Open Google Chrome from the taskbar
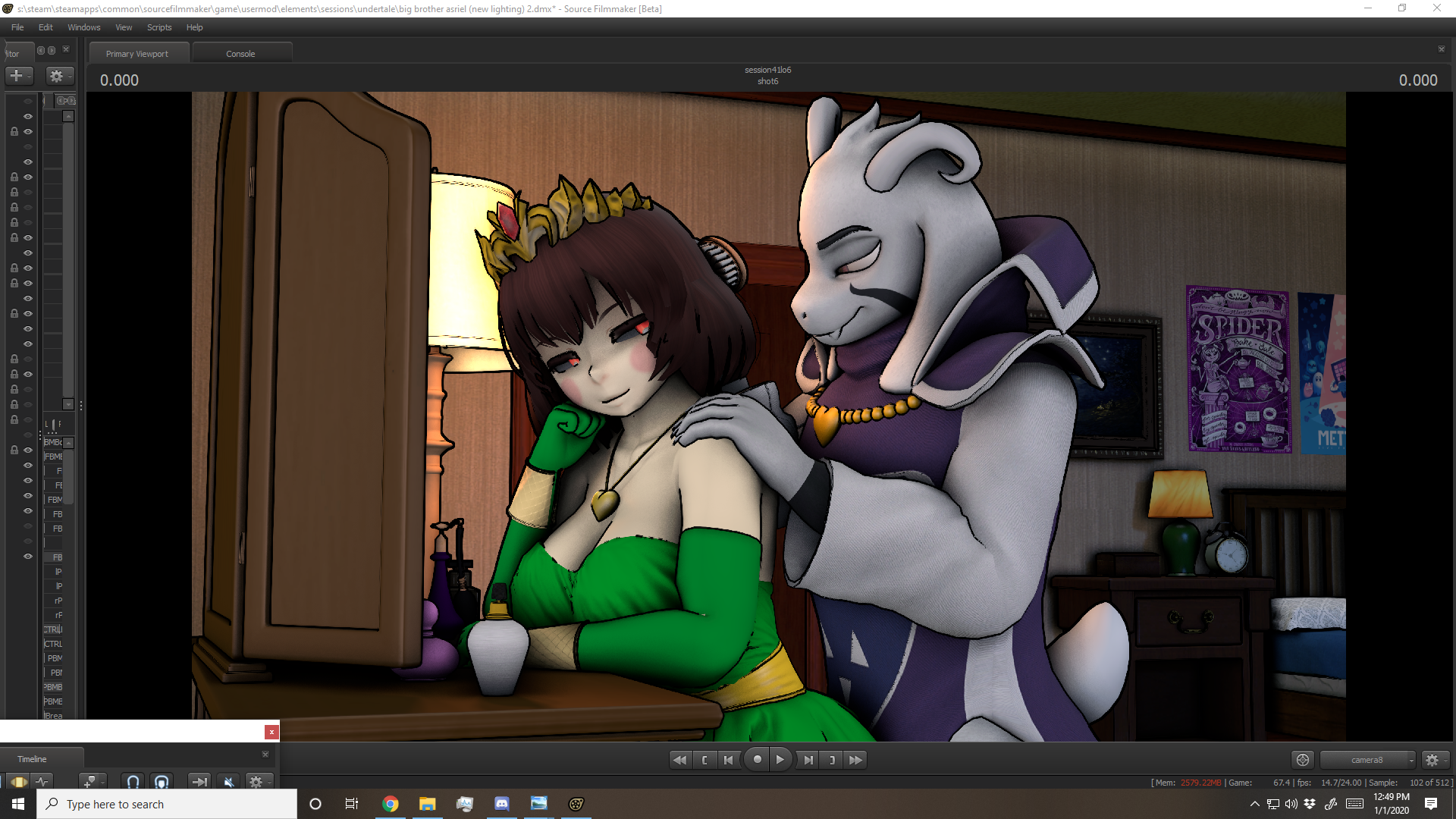The image size is (1456, 819). pos(391,804)
